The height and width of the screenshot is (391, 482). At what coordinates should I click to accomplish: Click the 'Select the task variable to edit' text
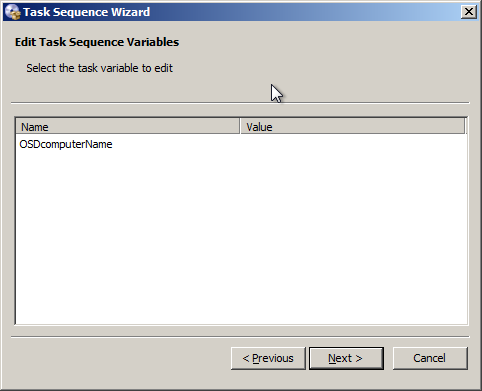pos(99,68)
